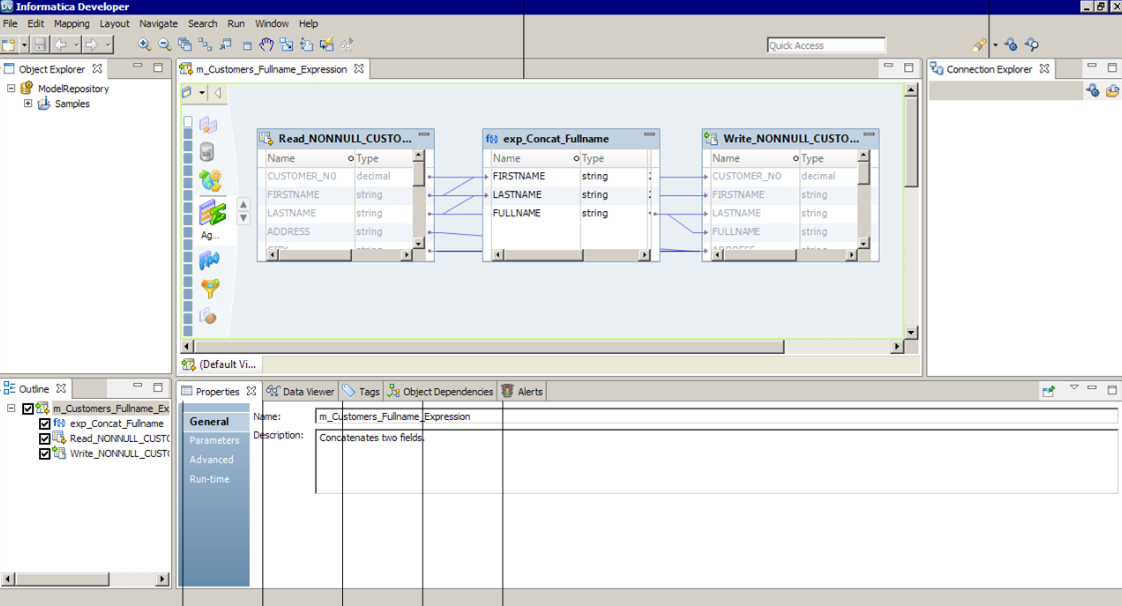
Task: Click the New object toolbar icon
Action: 9,44
